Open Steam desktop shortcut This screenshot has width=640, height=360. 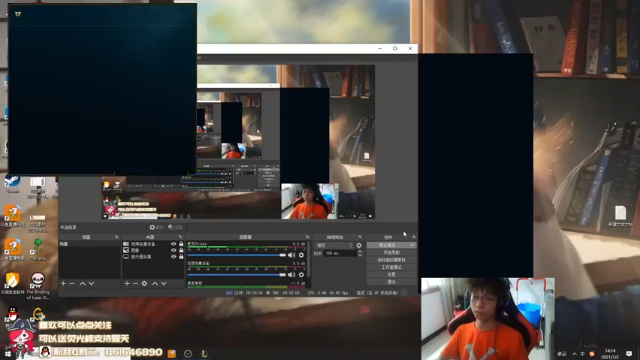(12, 184)
